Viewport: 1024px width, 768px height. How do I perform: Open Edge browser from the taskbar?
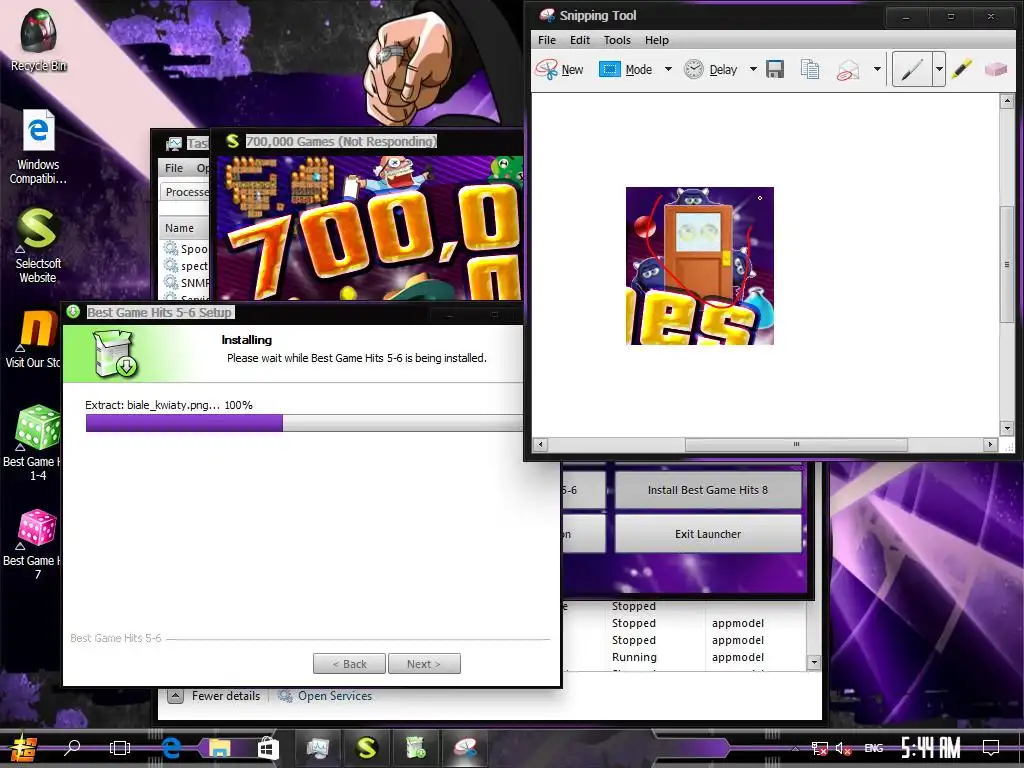[171, 748]
